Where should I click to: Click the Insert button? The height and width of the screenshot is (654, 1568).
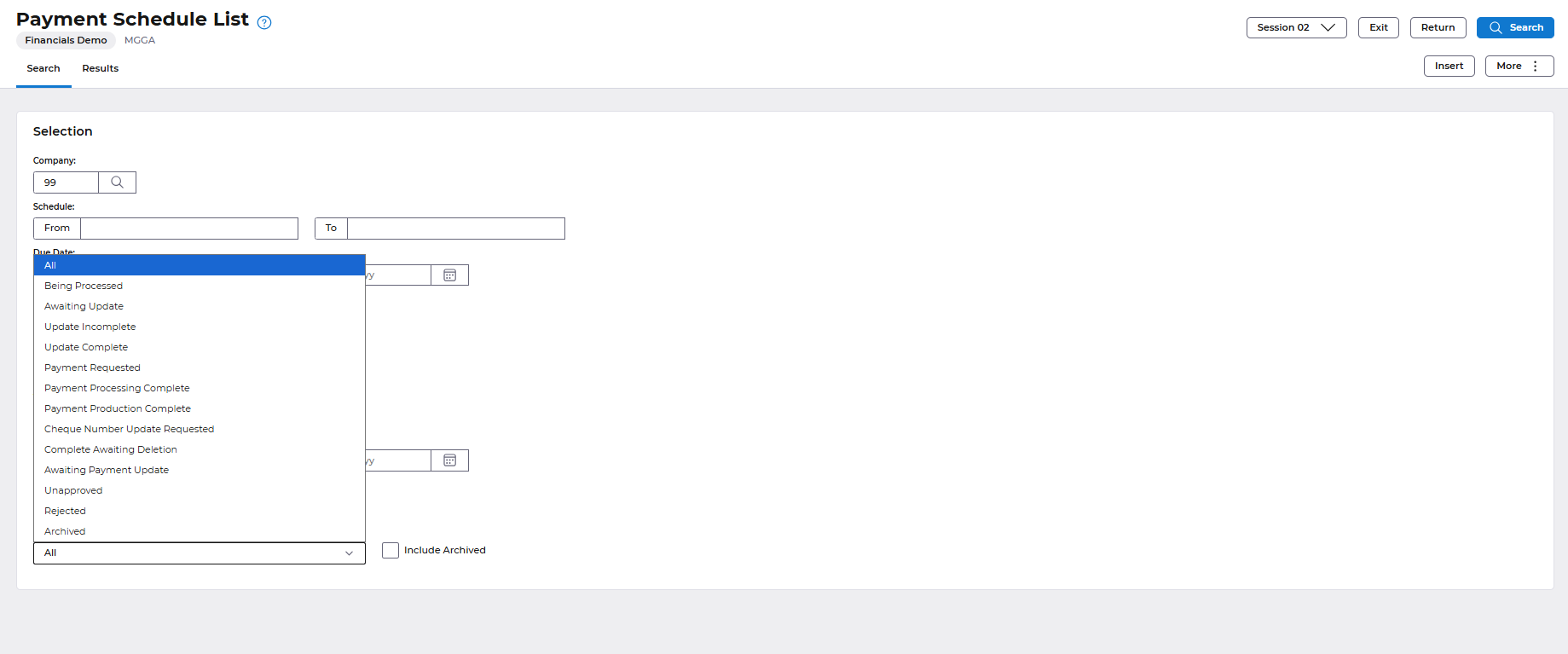(1449, 66)
